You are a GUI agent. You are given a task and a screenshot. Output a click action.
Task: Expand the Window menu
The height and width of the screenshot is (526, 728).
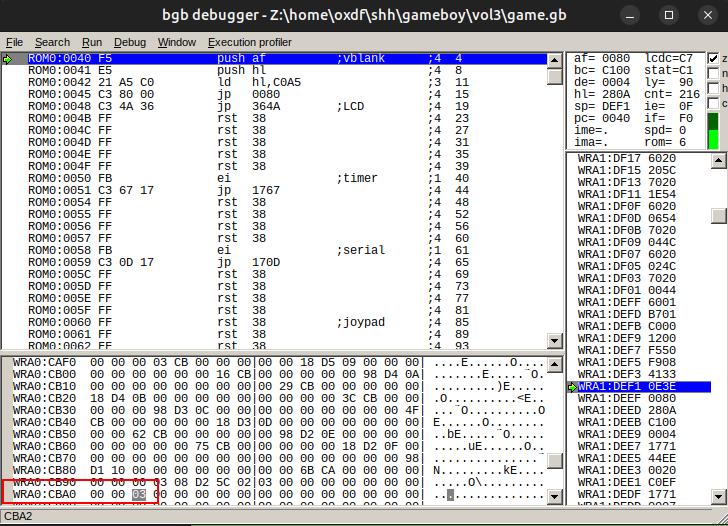[x=177, y=42]
